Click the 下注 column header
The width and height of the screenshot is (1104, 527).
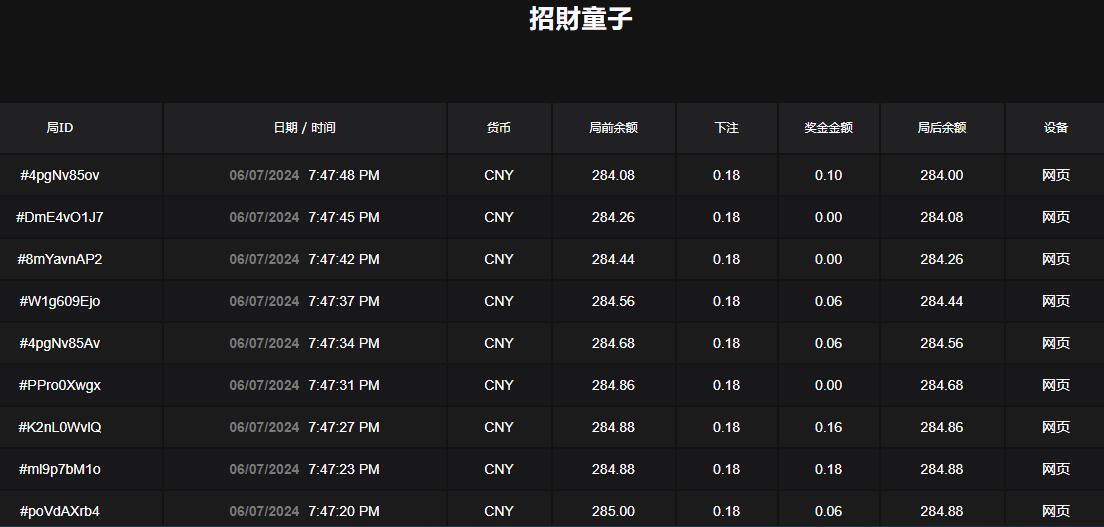(x=726, y=128)
